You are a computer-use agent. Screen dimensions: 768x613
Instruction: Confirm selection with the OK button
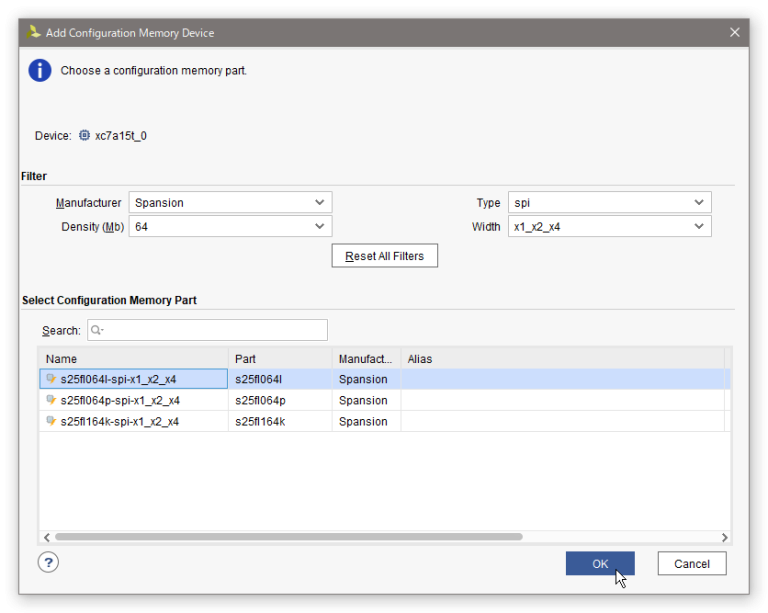tap(600, 564)
